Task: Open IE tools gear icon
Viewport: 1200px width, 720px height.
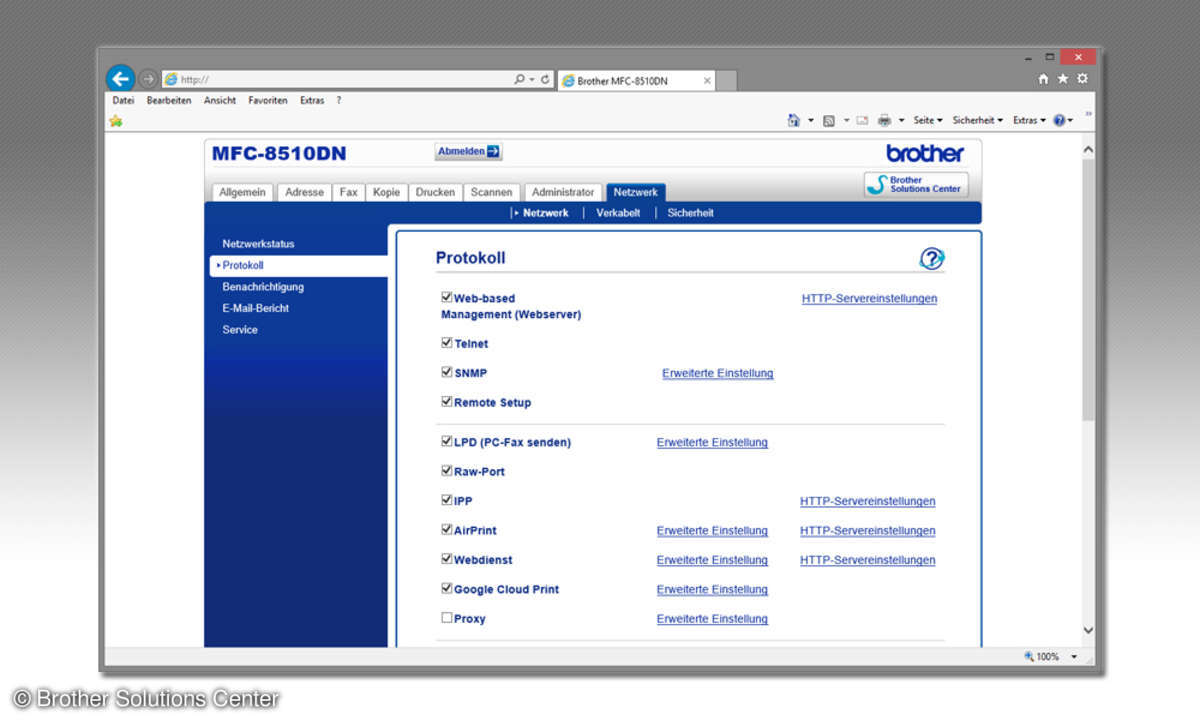Action: click(x=1082, y=79)
